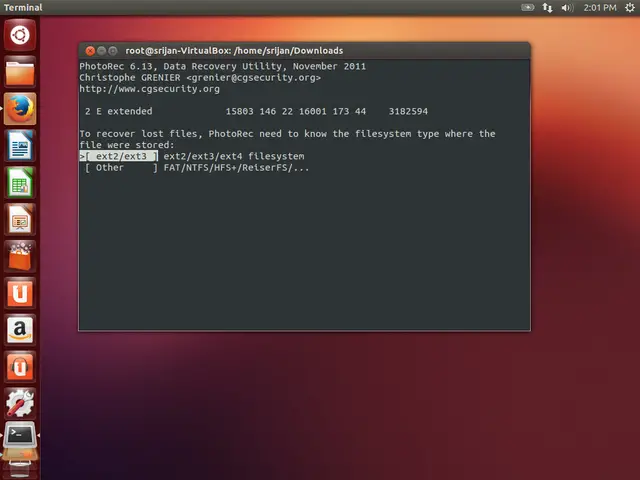
Task: Minimize the terminal window
Action: point(101,51)
